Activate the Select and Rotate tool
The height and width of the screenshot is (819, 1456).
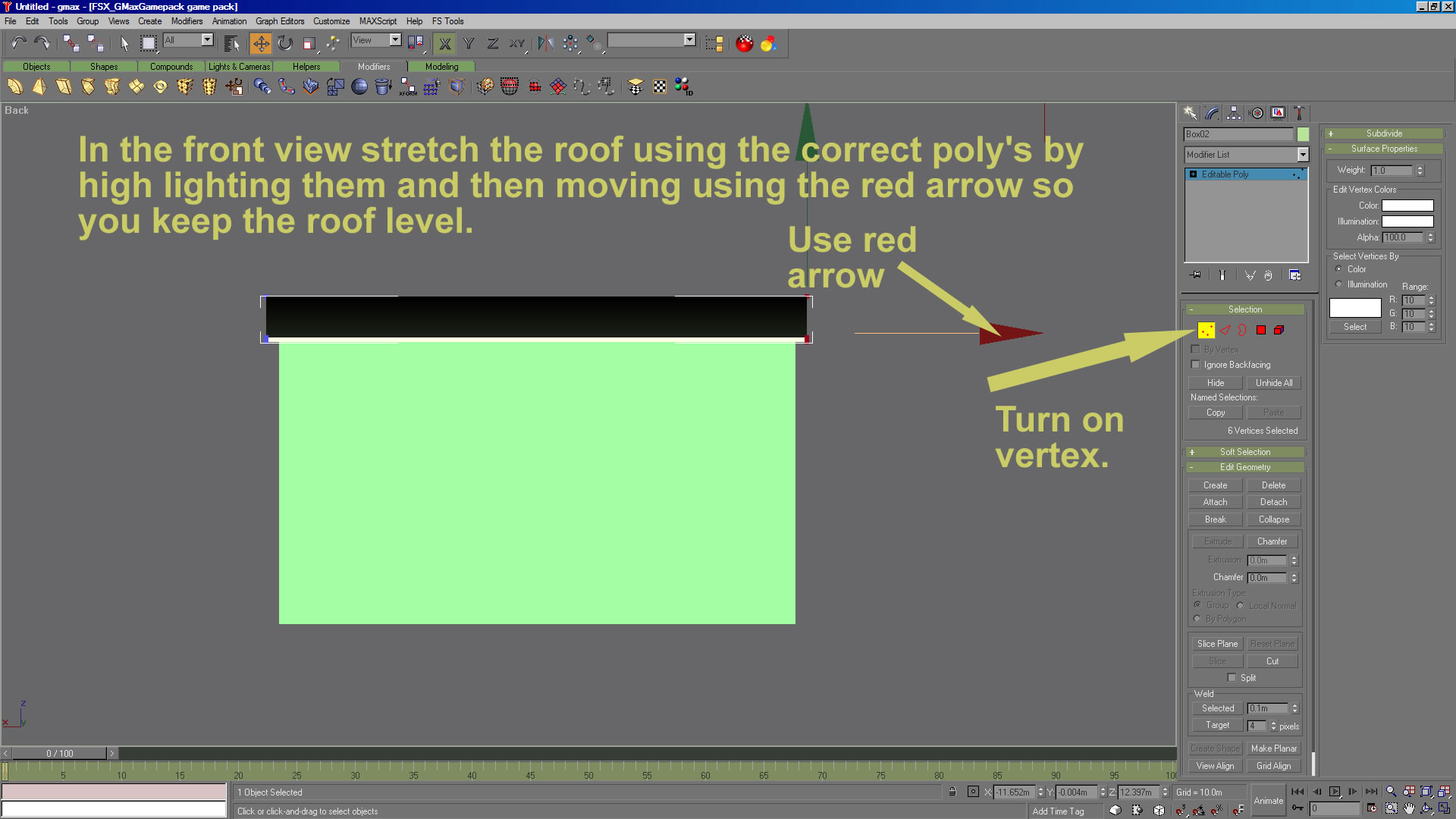coord(285,44)
